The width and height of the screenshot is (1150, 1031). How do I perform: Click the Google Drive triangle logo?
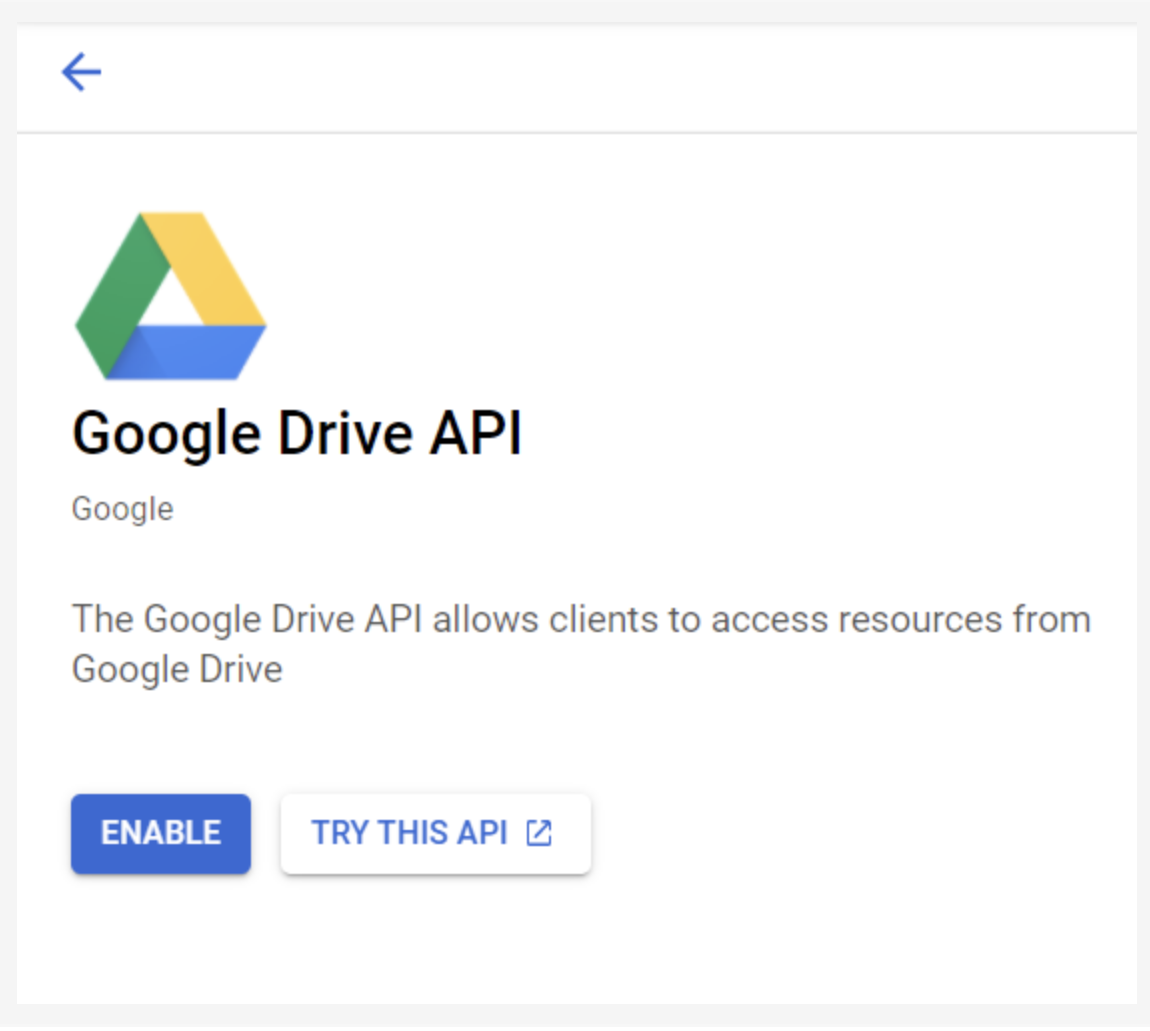pos(171,296)
